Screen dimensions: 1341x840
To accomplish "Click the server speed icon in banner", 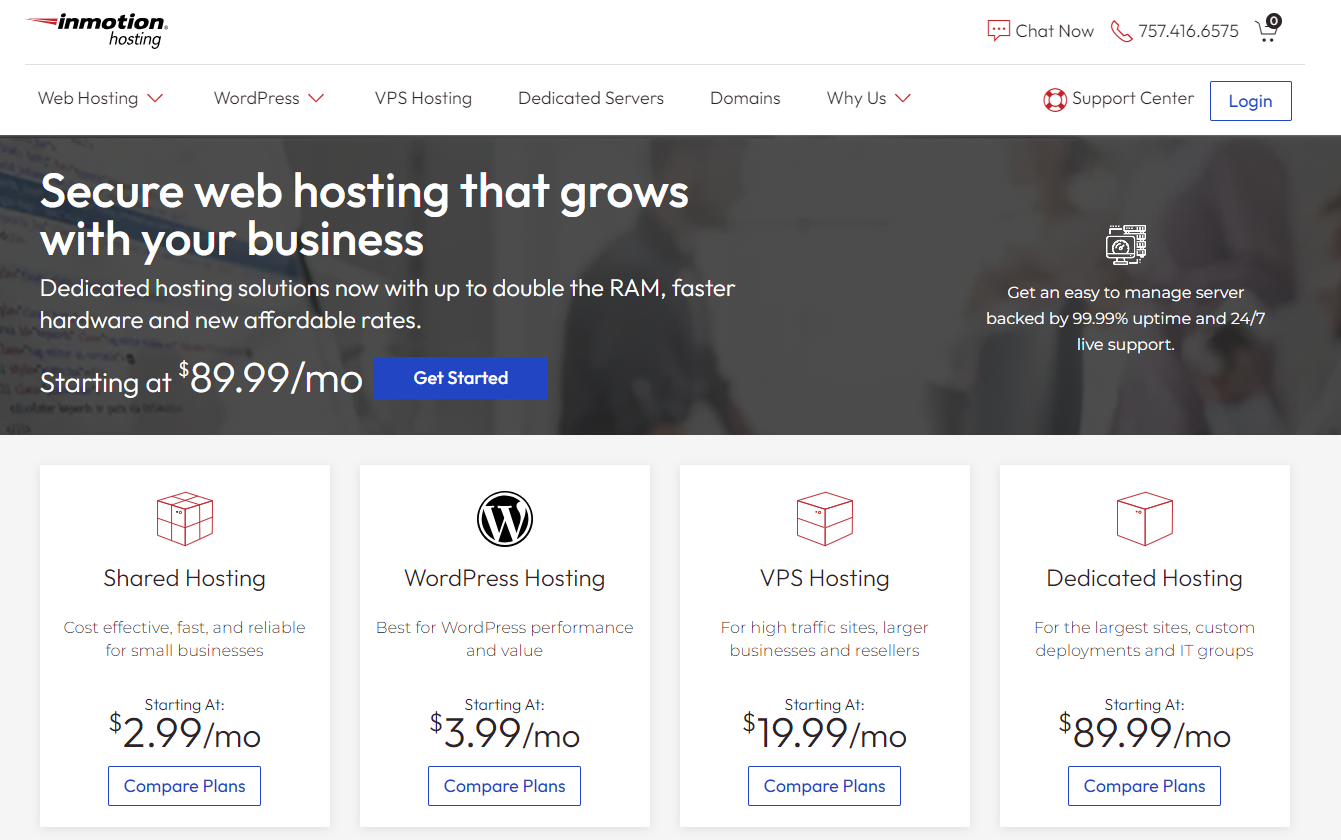I will coord(1126,244).
